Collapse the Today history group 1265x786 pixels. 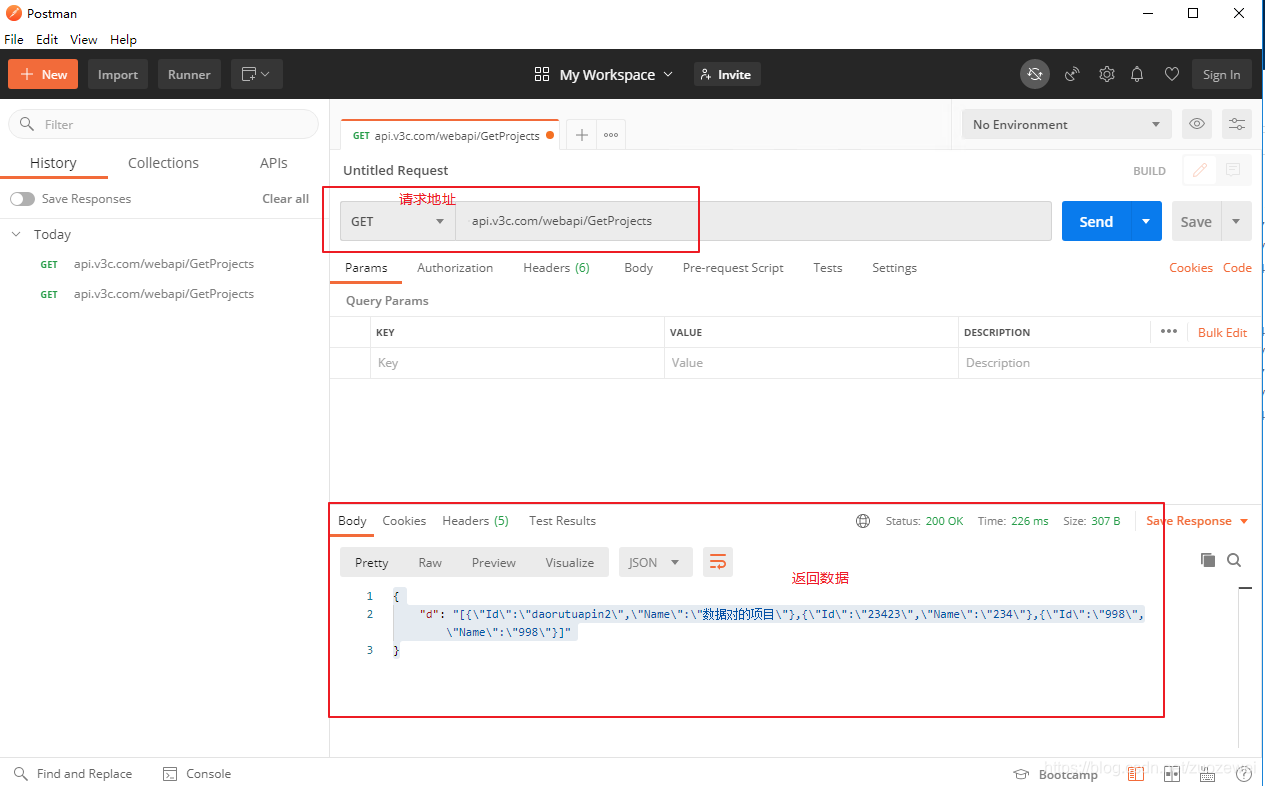pos(16,234)
